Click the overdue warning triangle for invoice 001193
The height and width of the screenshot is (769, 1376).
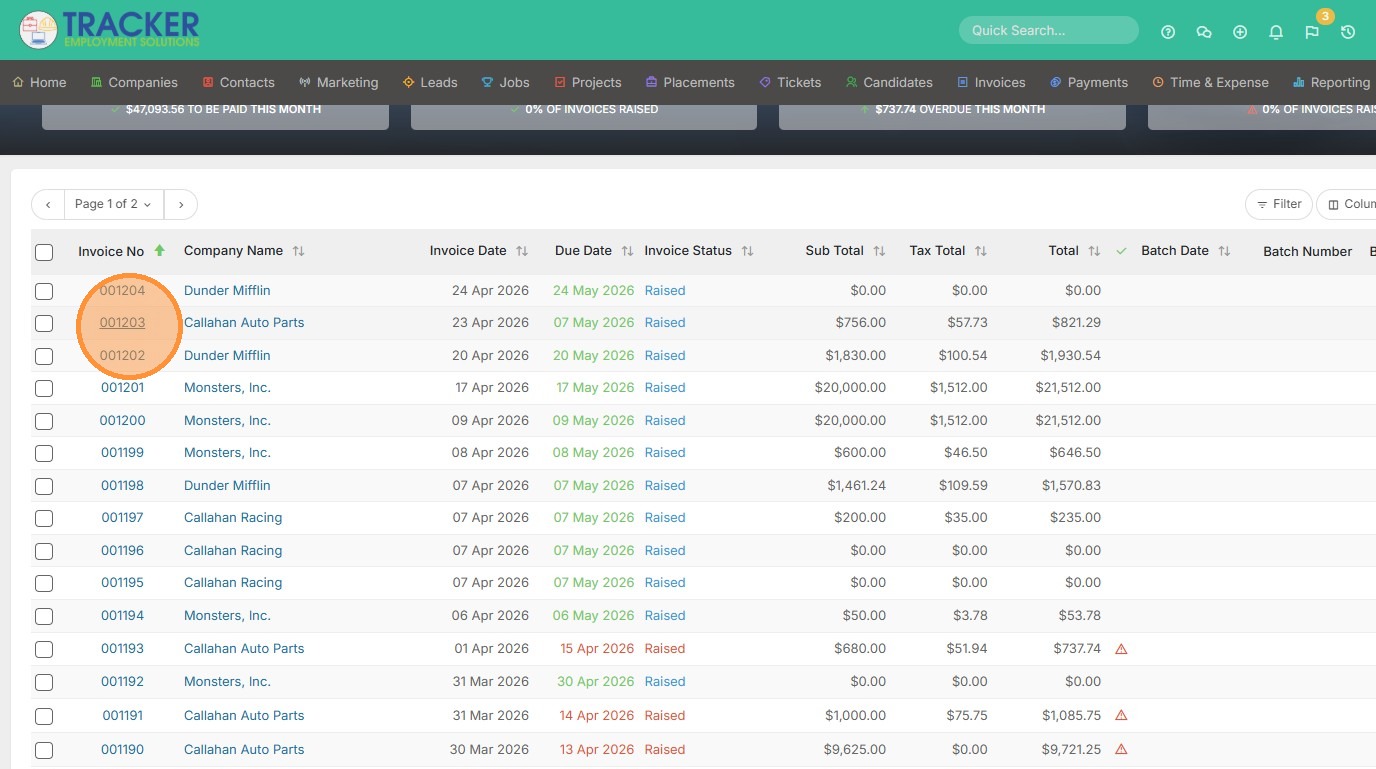click(1121, 649)
